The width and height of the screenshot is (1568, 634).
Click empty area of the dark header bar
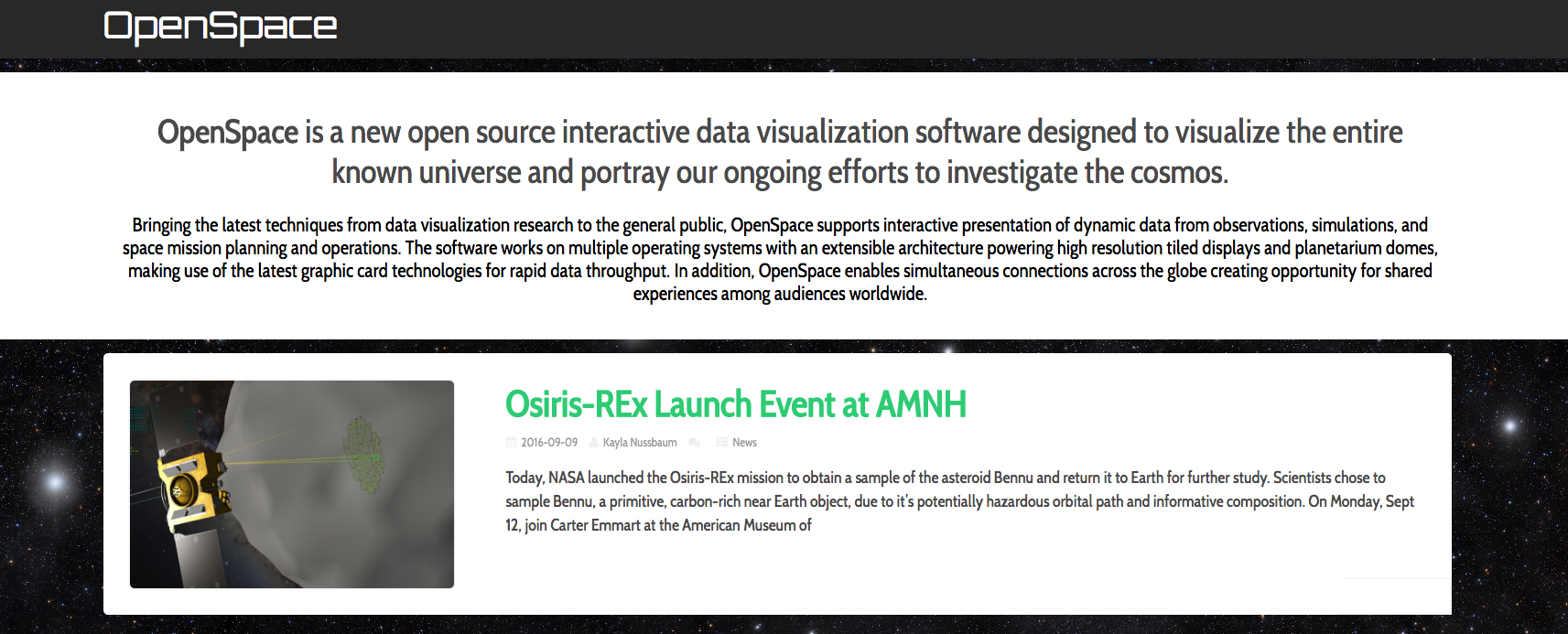coord(915,27)
